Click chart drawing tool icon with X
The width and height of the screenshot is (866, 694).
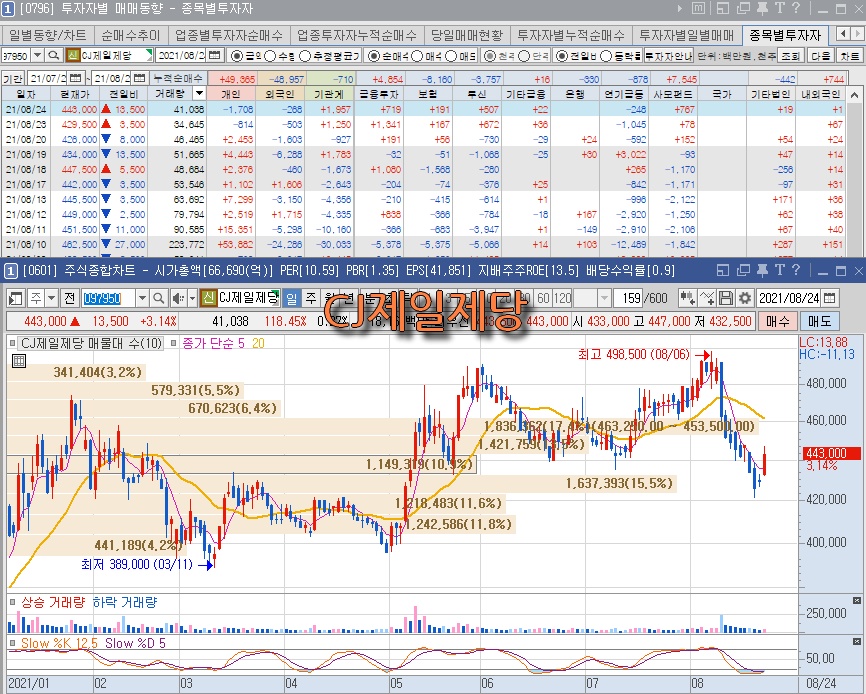[x=707, y=299]
